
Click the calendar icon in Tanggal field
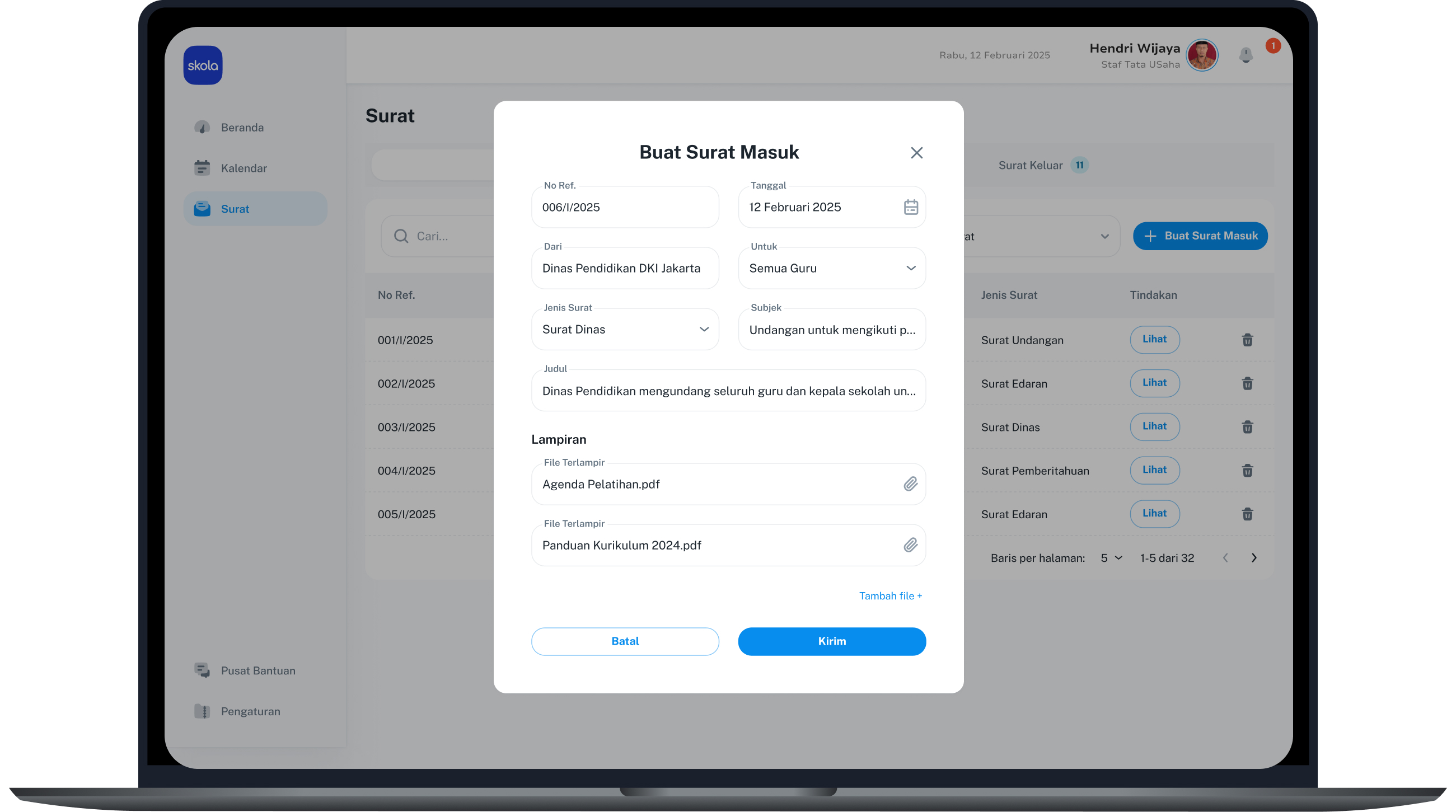tap(910, 207)
